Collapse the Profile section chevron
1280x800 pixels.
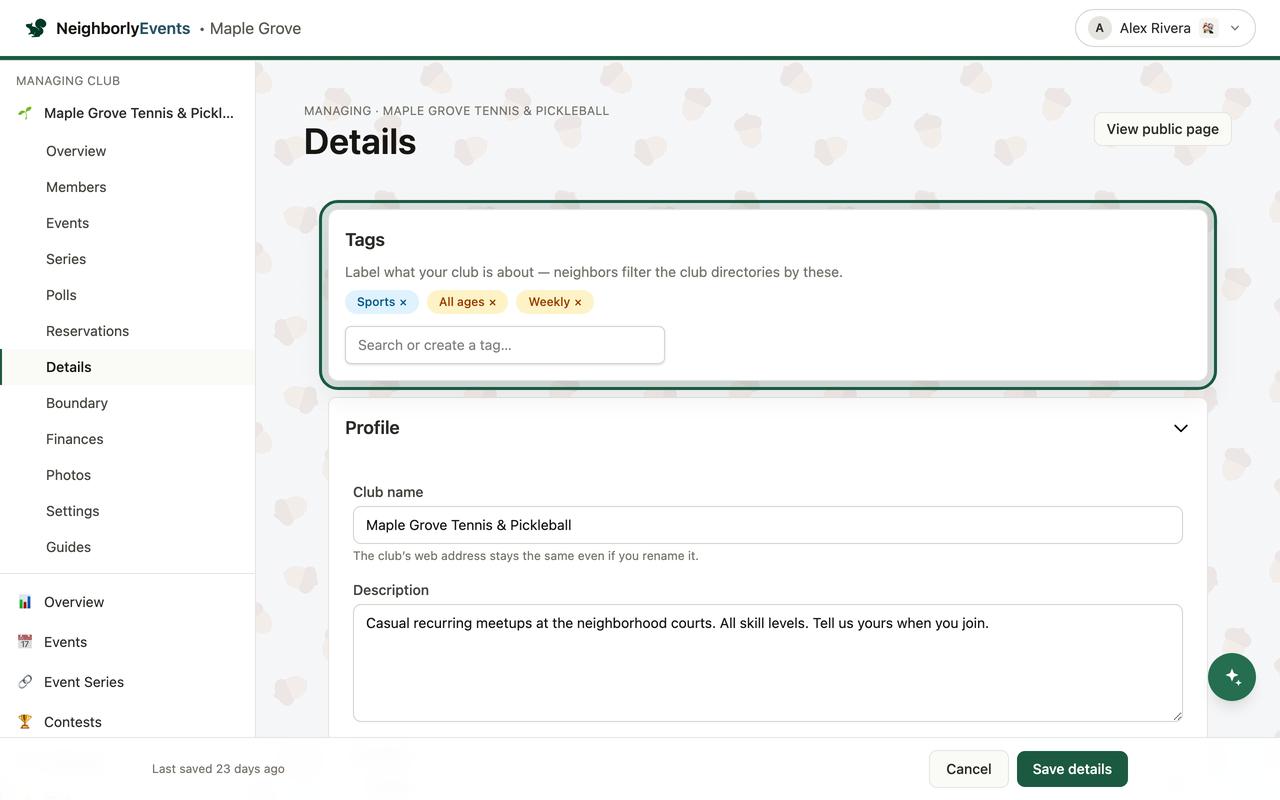pyautogui.click(x=1181, y=428)
